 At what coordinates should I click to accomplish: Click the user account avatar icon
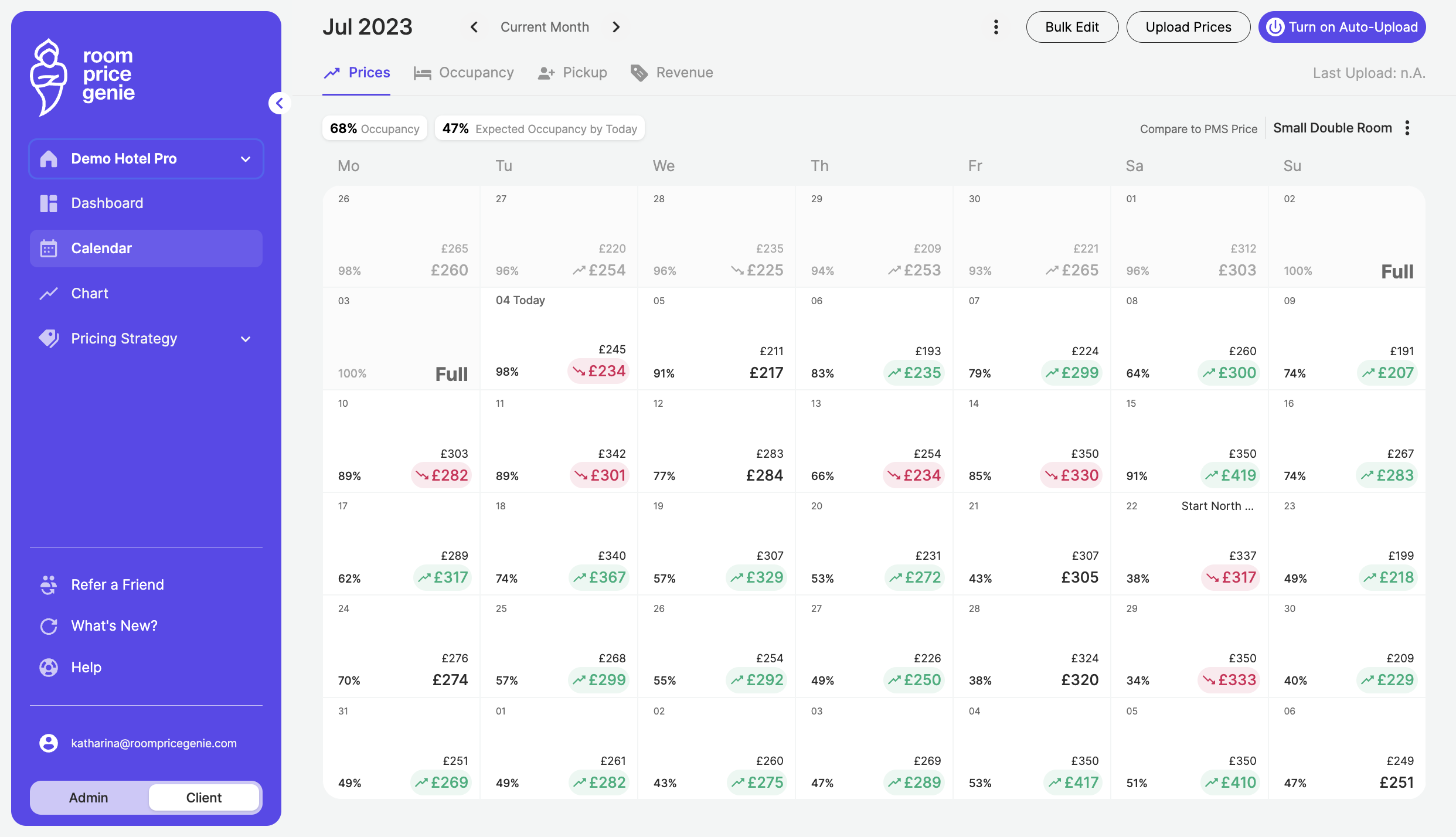49,743
